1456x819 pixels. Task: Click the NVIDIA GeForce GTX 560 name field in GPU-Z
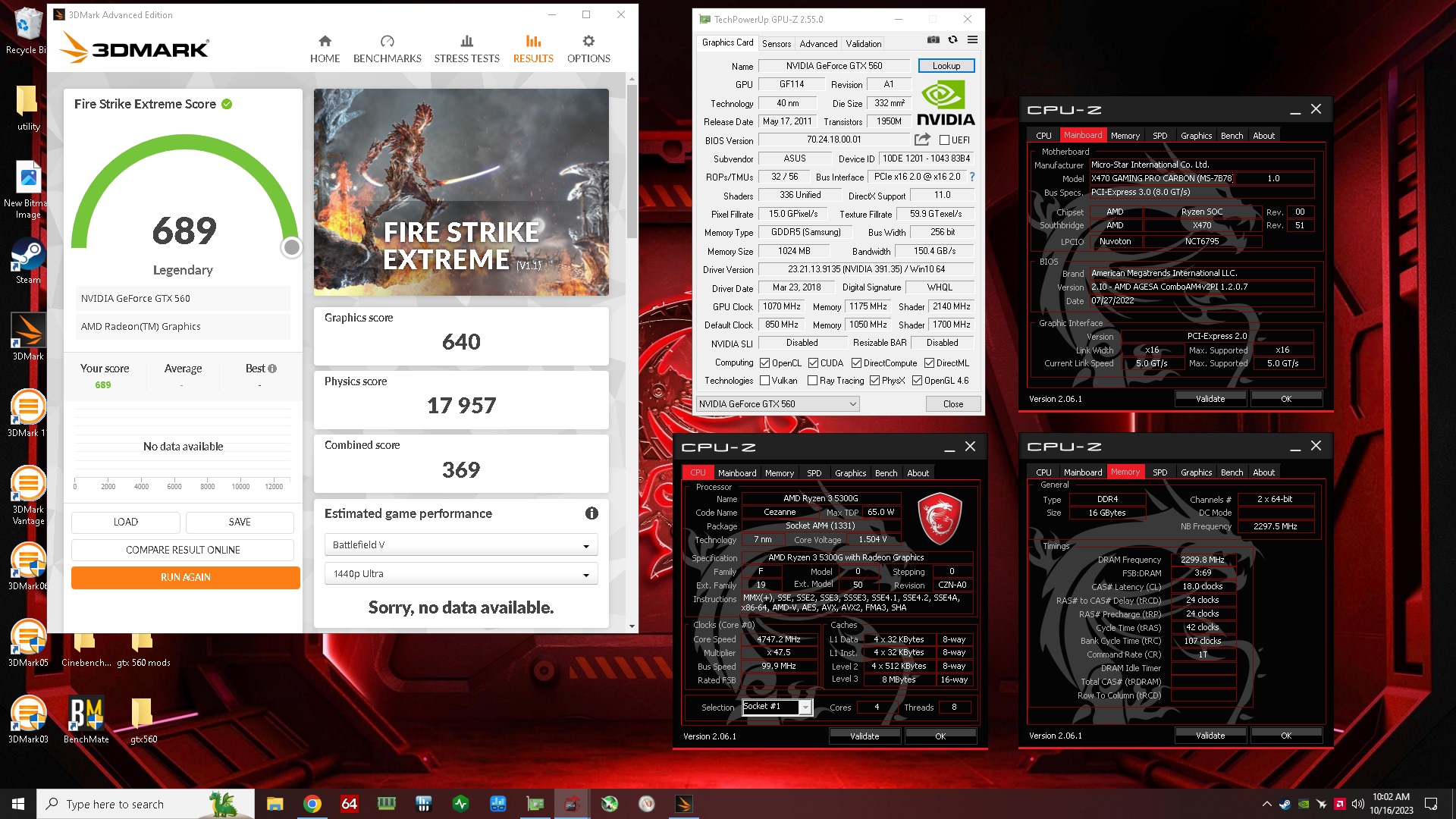coord(833,66)
